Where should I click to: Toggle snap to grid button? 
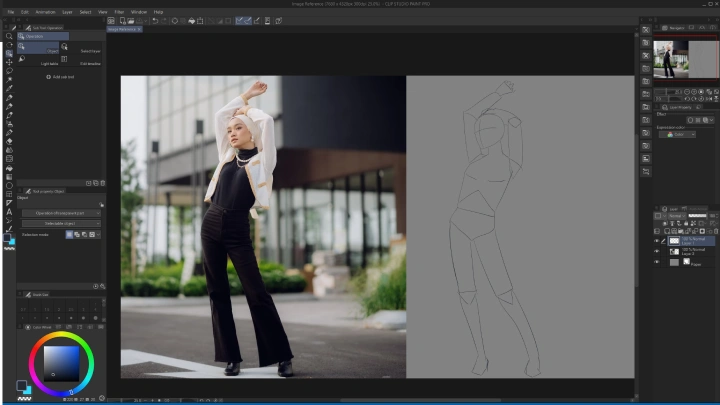[257, 21]
